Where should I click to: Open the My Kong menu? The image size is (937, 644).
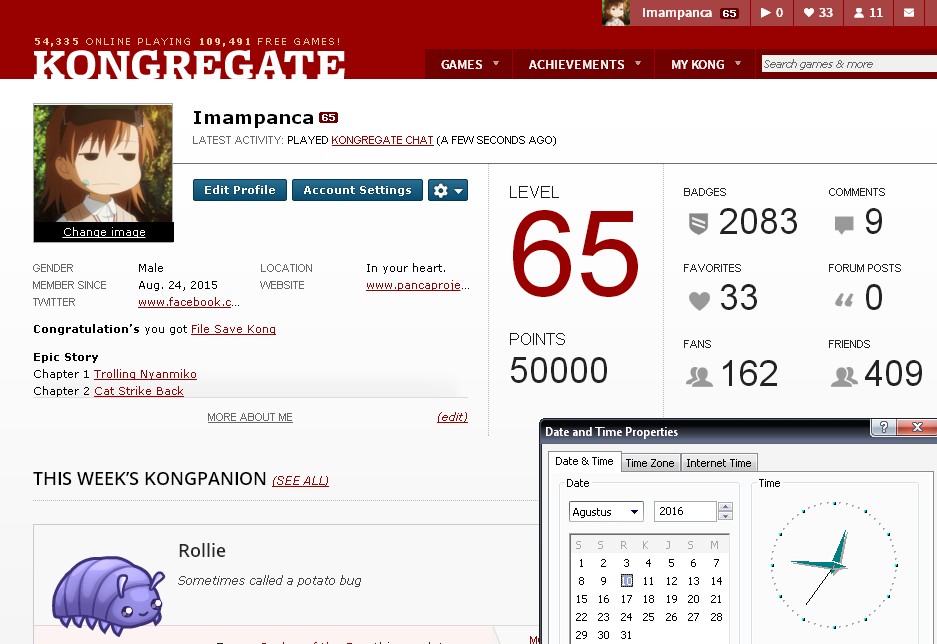point(697,65)
